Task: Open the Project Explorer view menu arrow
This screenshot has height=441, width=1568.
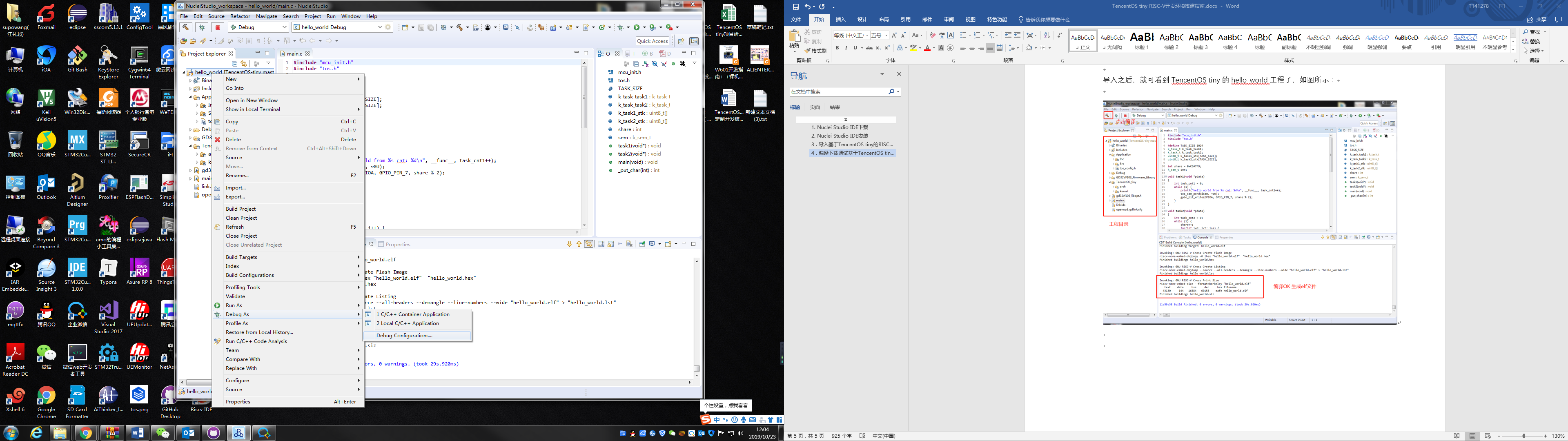Action: tap(268, 63)
